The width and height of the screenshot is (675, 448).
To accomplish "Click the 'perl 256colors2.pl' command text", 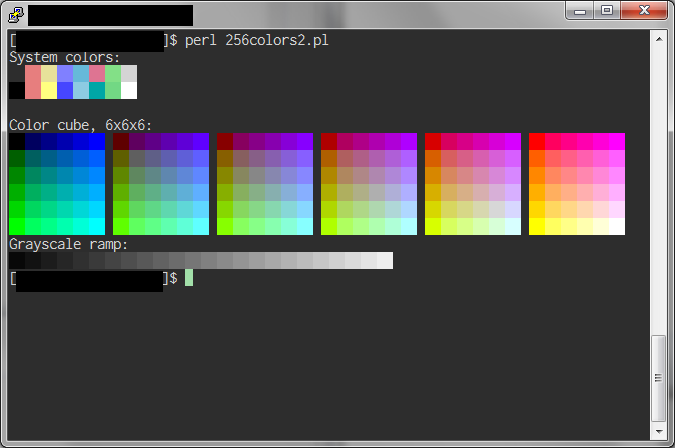I will coord(257,40).
